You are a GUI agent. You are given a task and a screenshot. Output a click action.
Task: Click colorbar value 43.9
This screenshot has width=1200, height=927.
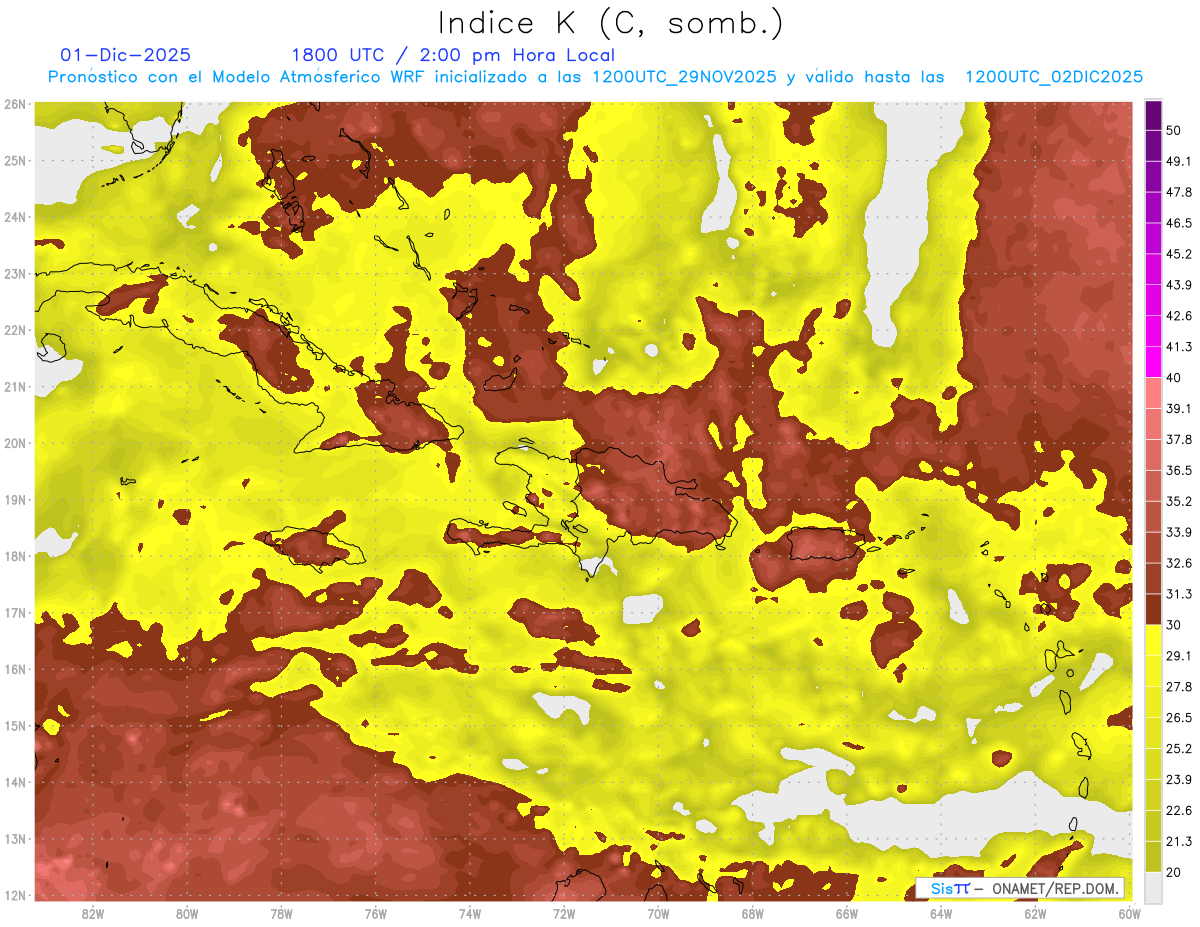[1178, 284]
